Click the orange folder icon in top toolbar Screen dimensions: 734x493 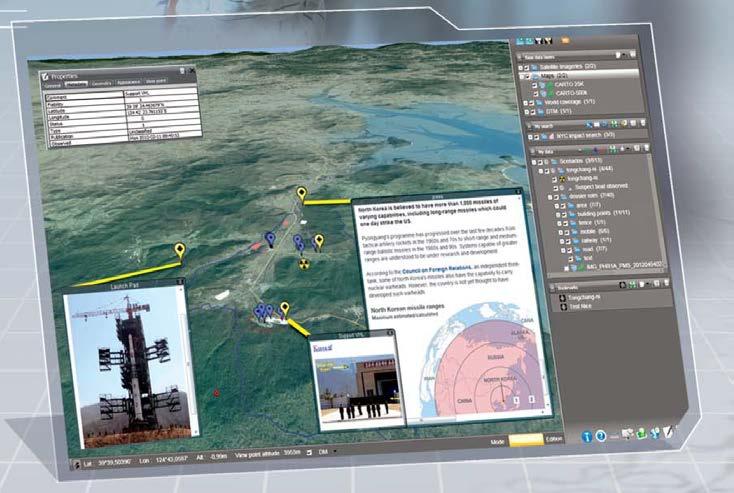point(565,40)
